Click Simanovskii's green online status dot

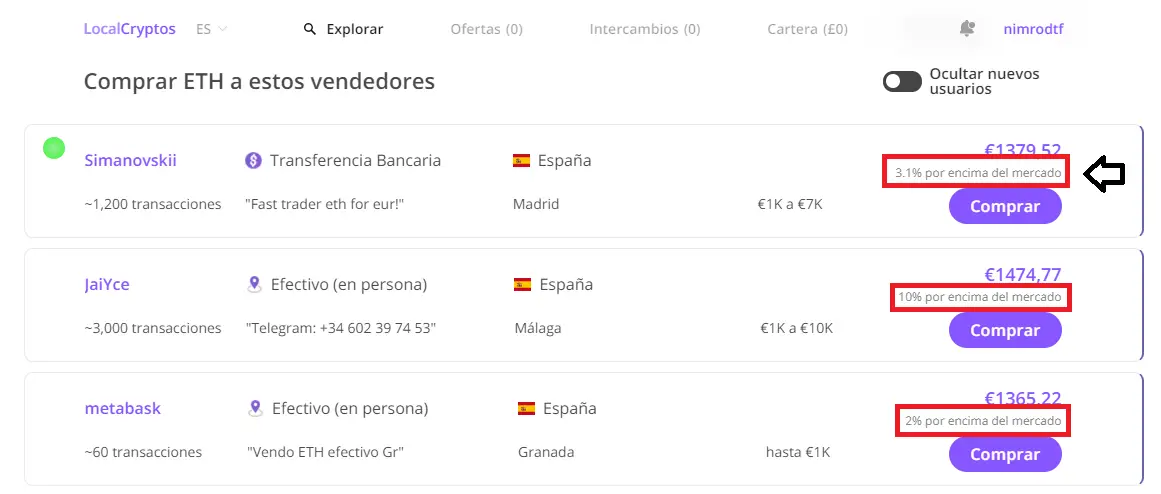54,149
